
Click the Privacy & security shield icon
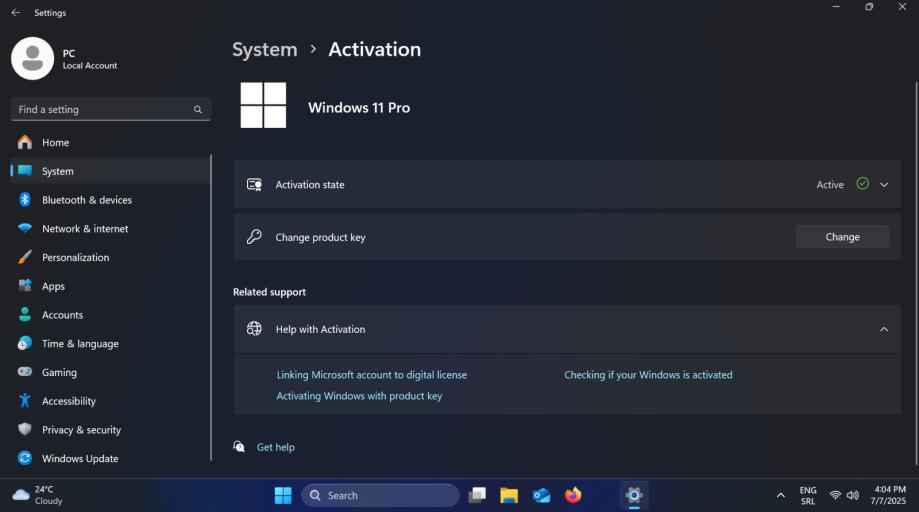[25, 429]
